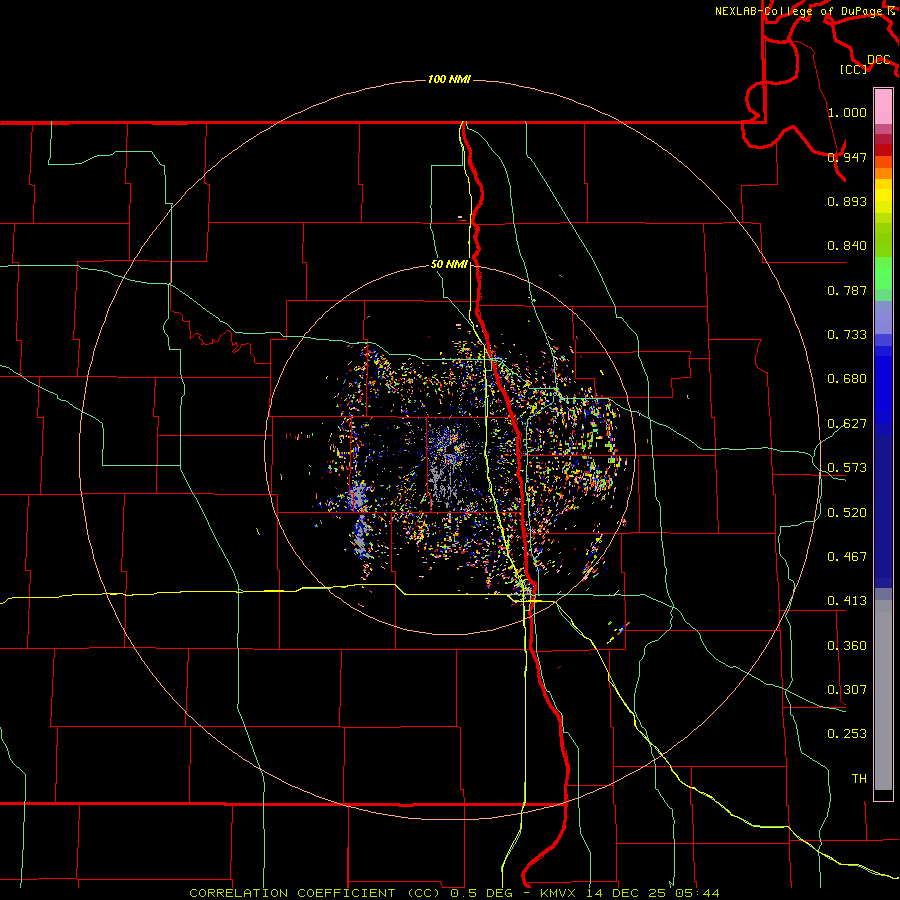Image resolution: width=900 pixels, height=900 pixels.
Task: Select the 0.840 scale value
Action: [847, 246]
